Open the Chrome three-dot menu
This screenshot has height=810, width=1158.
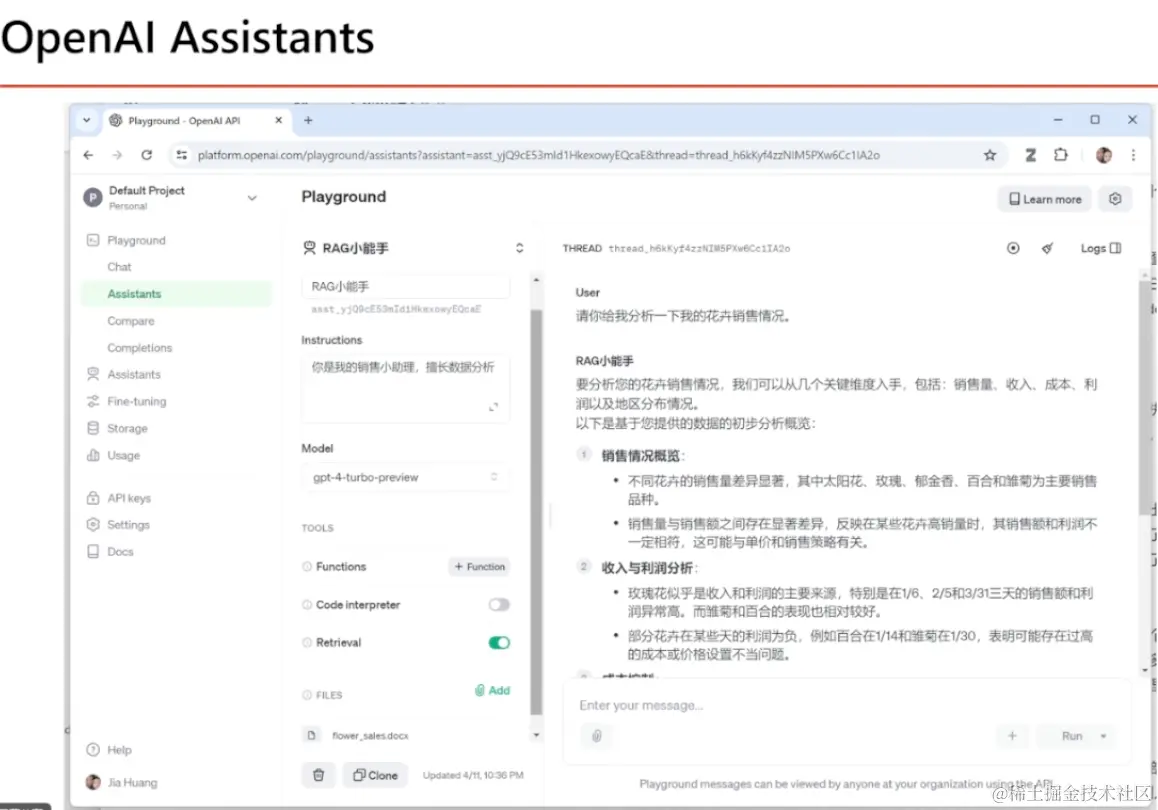coord(1133,155)
